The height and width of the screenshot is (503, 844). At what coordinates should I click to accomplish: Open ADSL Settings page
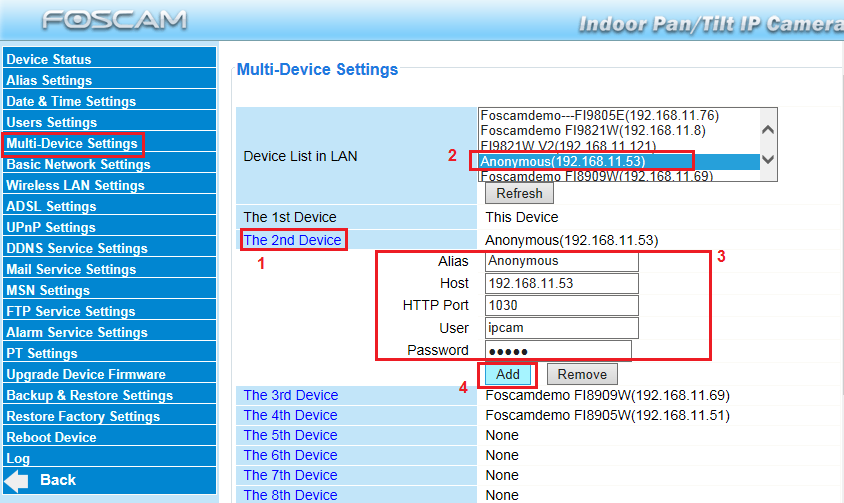[x=109, y=206]
